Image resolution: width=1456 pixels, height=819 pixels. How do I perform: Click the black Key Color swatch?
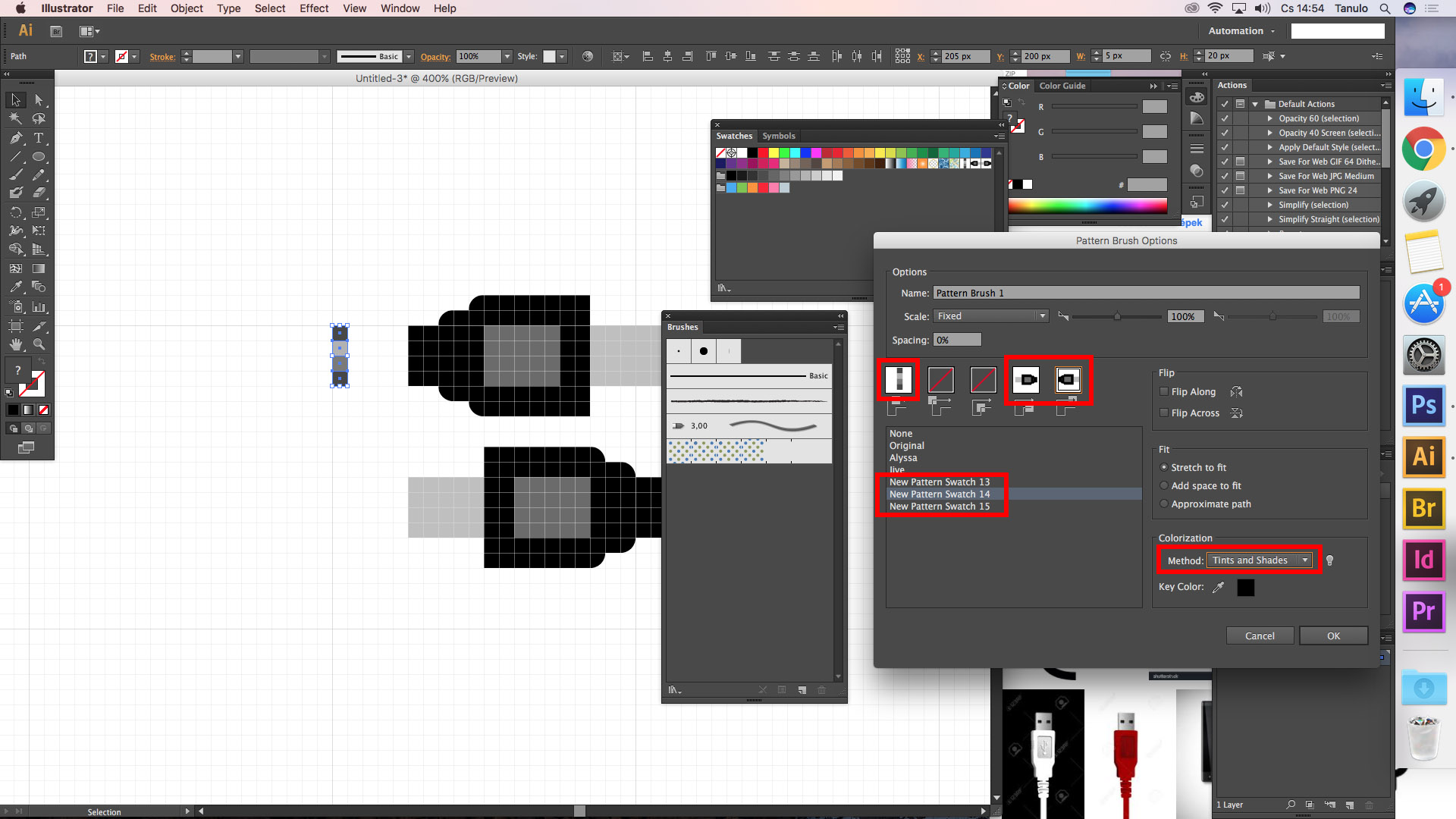[1245, 587]
